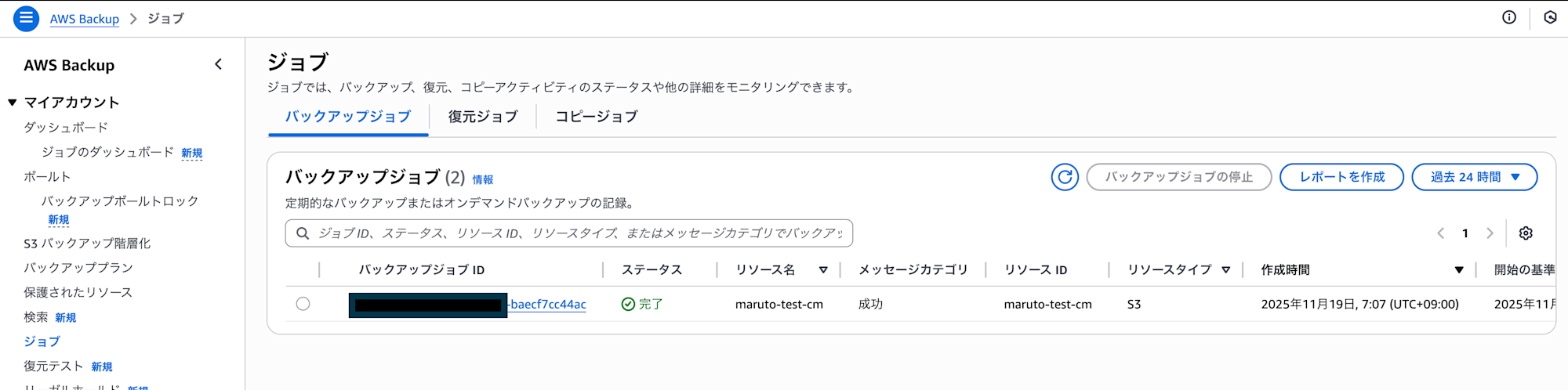Go to previous page of jobs
The height and width of the screenshot is (390, 1568).
coord(1440,233)
